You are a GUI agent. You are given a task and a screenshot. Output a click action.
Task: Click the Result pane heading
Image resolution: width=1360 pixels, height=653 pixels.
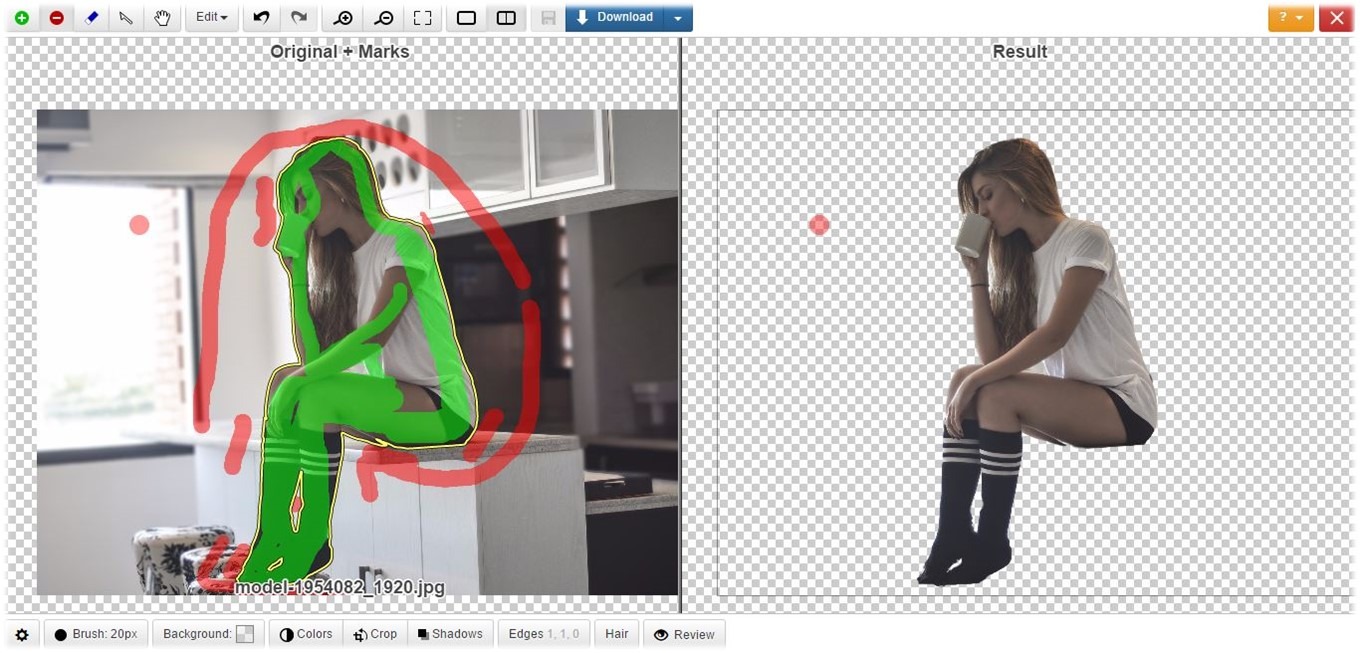coord(1020,51)
